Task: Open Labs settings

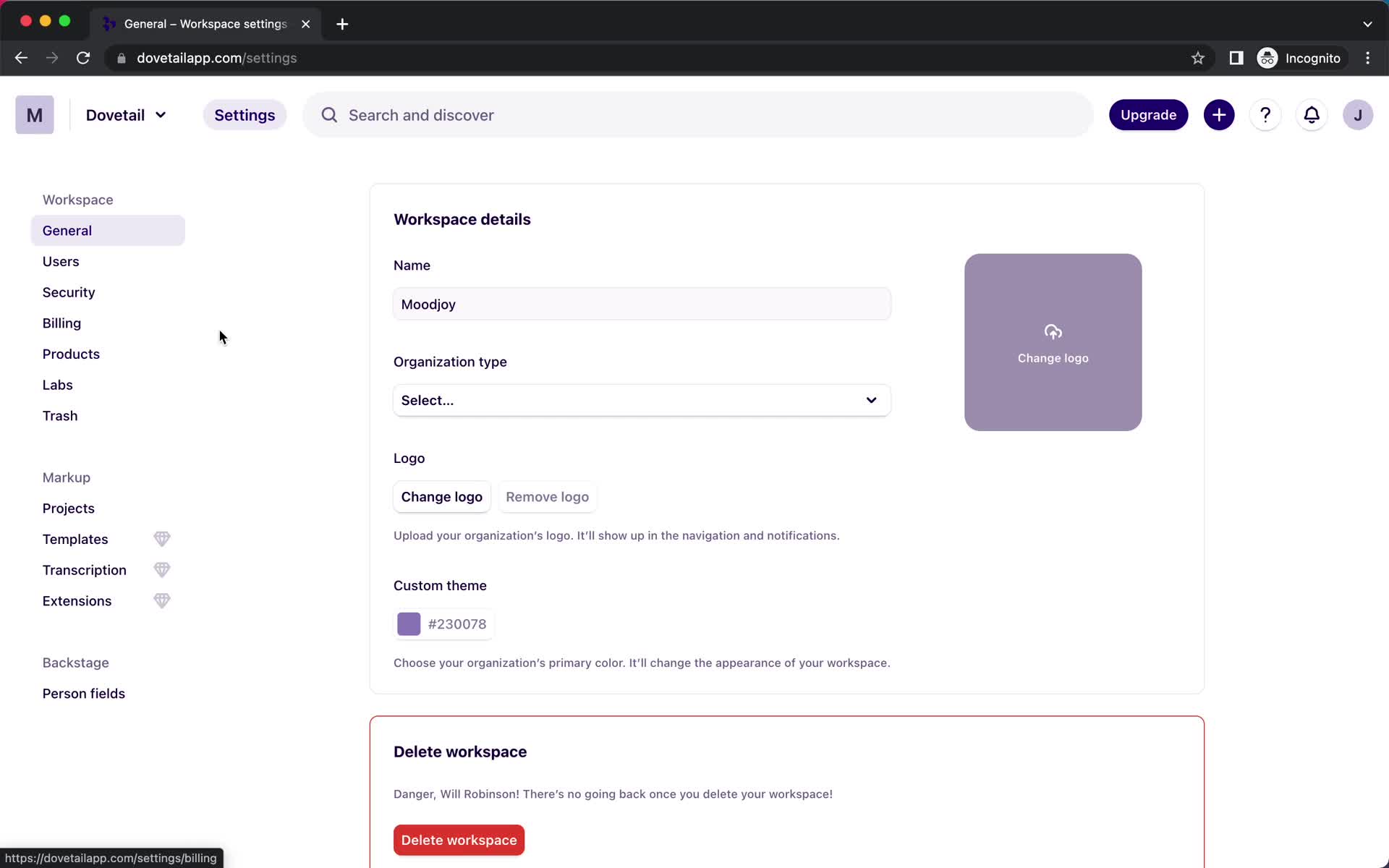Action: (57, 385)
